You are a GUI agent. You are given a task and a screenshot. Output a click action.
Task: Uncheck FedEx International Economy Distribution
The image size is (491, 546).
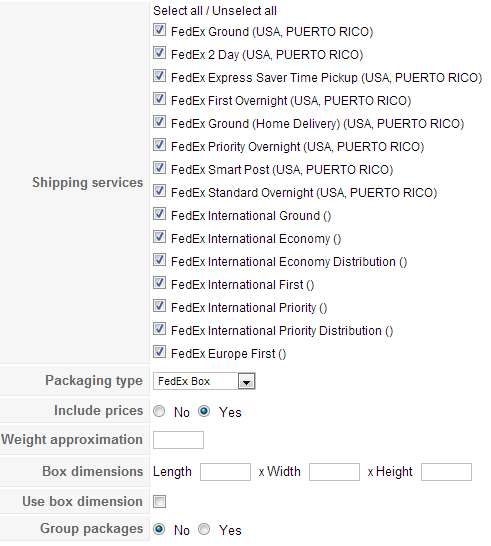(159, 260)
